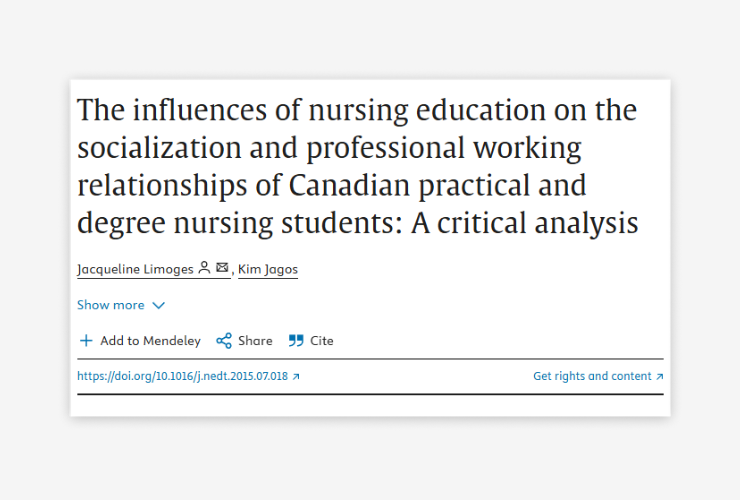Click the quotation marks Cite icon
The width and height of the screenshot is (740, 500).
(296, 340)
